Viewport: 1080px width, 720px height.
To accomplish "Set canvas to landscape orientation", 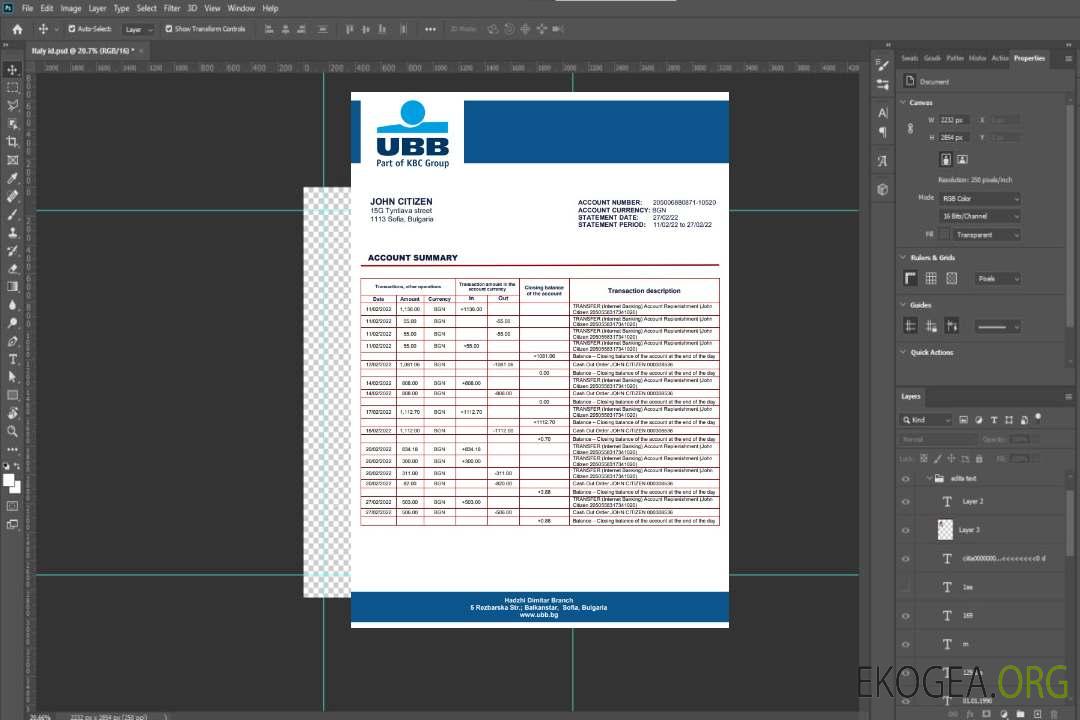I will 962,159.
